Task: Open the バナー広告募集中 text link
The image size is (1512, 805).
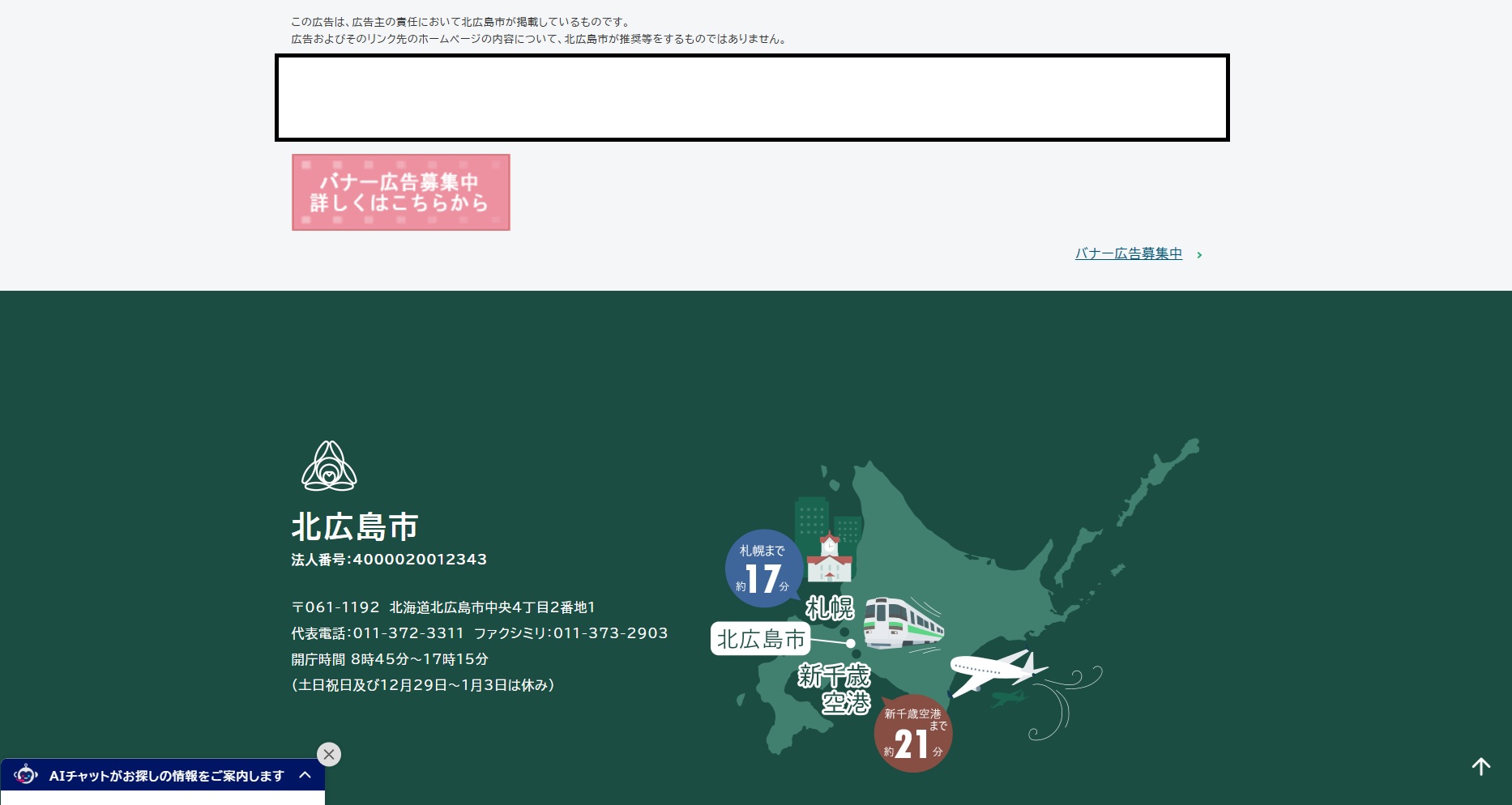Action: coord(1128,253)
